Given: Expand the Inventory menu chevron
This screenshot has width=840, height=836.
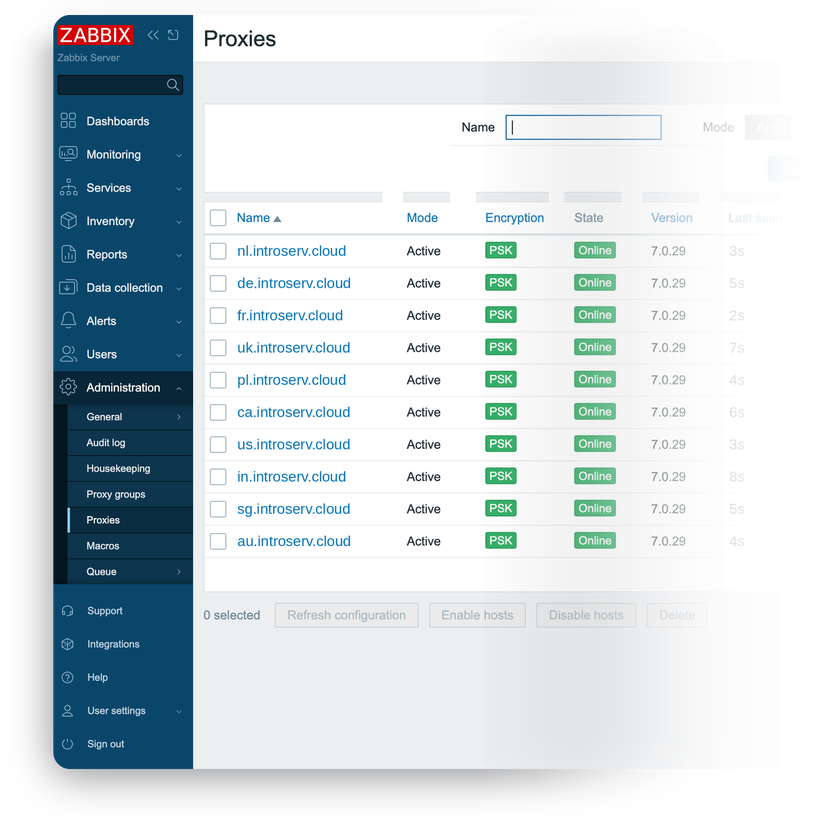Looking at the screenshot, I should coord(179,222).
